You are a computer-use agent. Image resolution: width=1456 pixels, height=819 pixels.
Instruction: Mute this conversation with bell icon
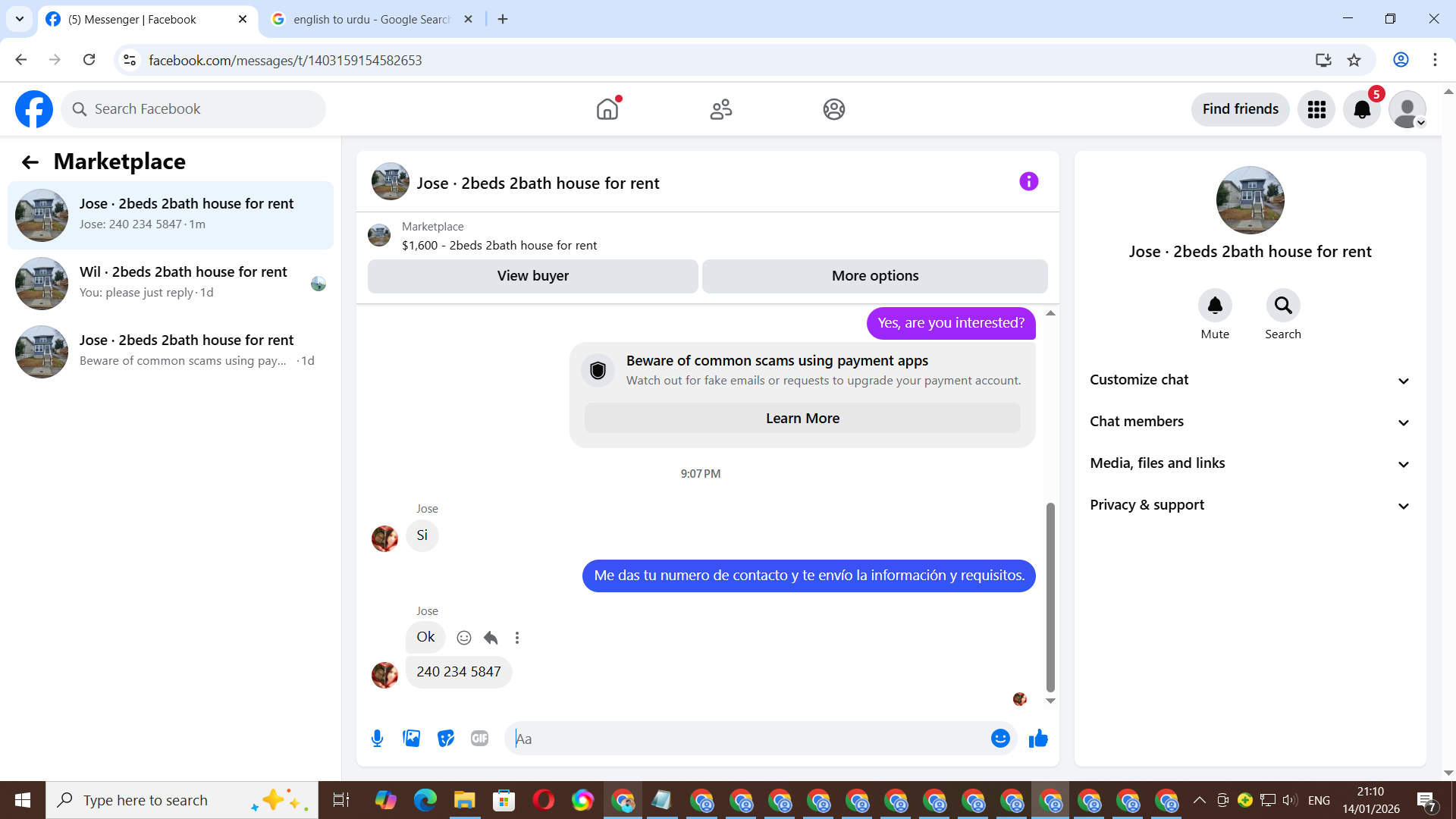(1214, 306)
